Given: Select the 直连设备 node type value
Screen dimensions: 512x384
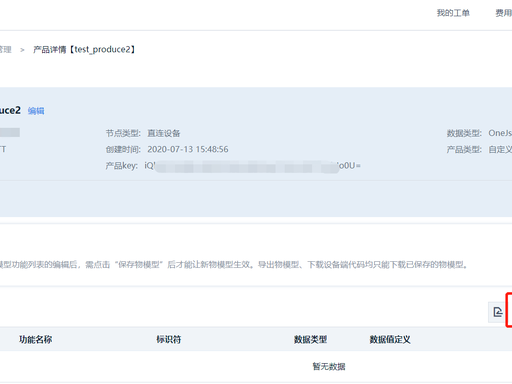Looking at the screenshot, I should coord(164,133).
